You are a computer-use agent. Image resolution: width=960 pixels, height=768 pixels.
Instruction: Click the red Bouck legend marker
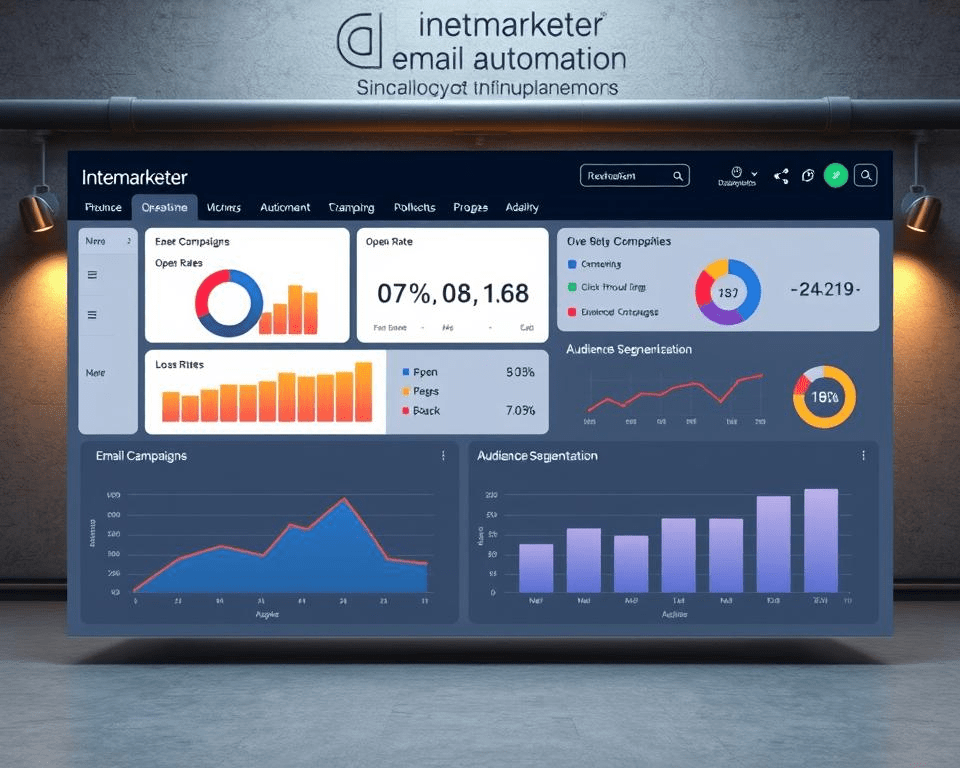point(405,410)
